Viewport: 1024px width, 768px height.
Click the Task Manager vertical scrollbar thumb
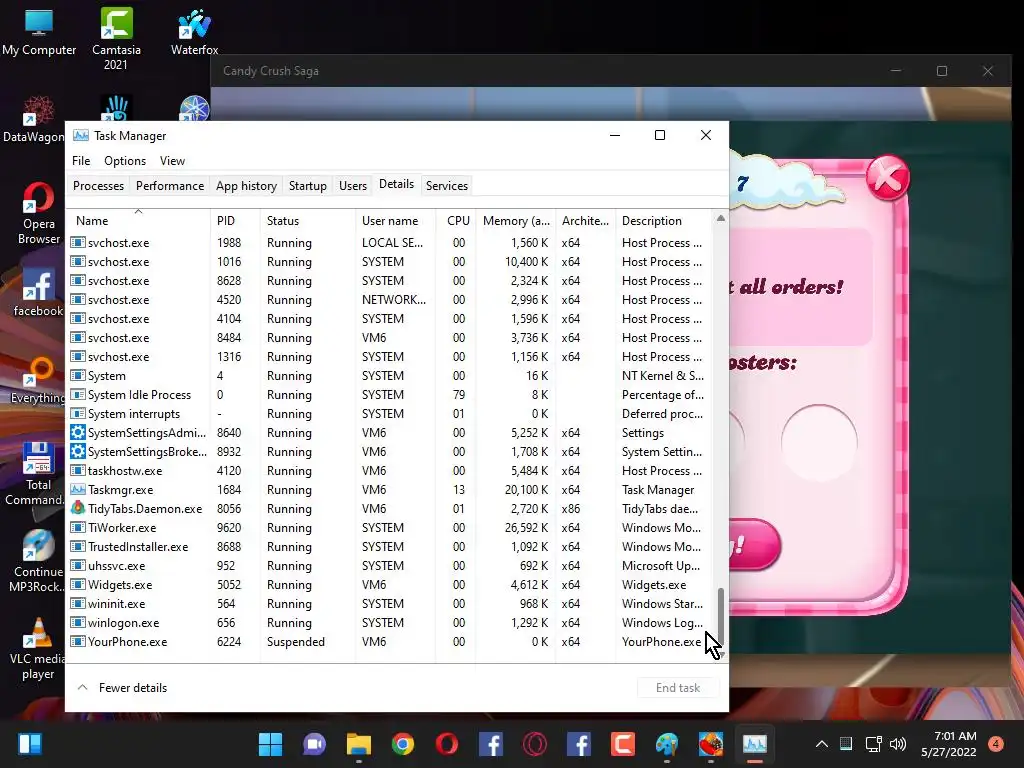coord(721,616)
